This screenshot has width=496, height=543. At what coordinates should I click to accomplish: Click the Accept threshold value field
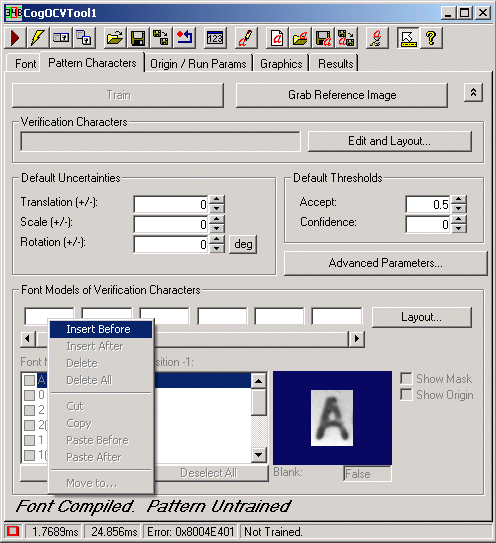pyautogui.click(x=428, y=204)
